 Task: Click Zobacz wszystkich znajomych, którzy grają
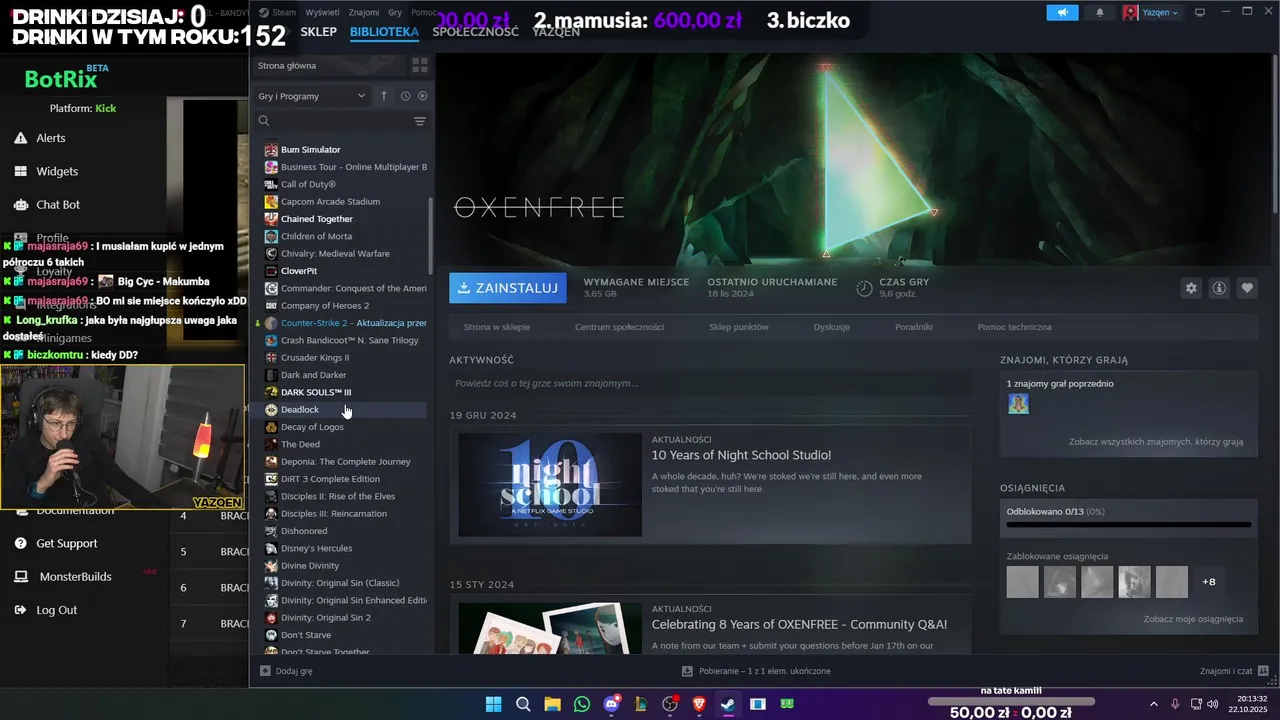click(1156, 441)
